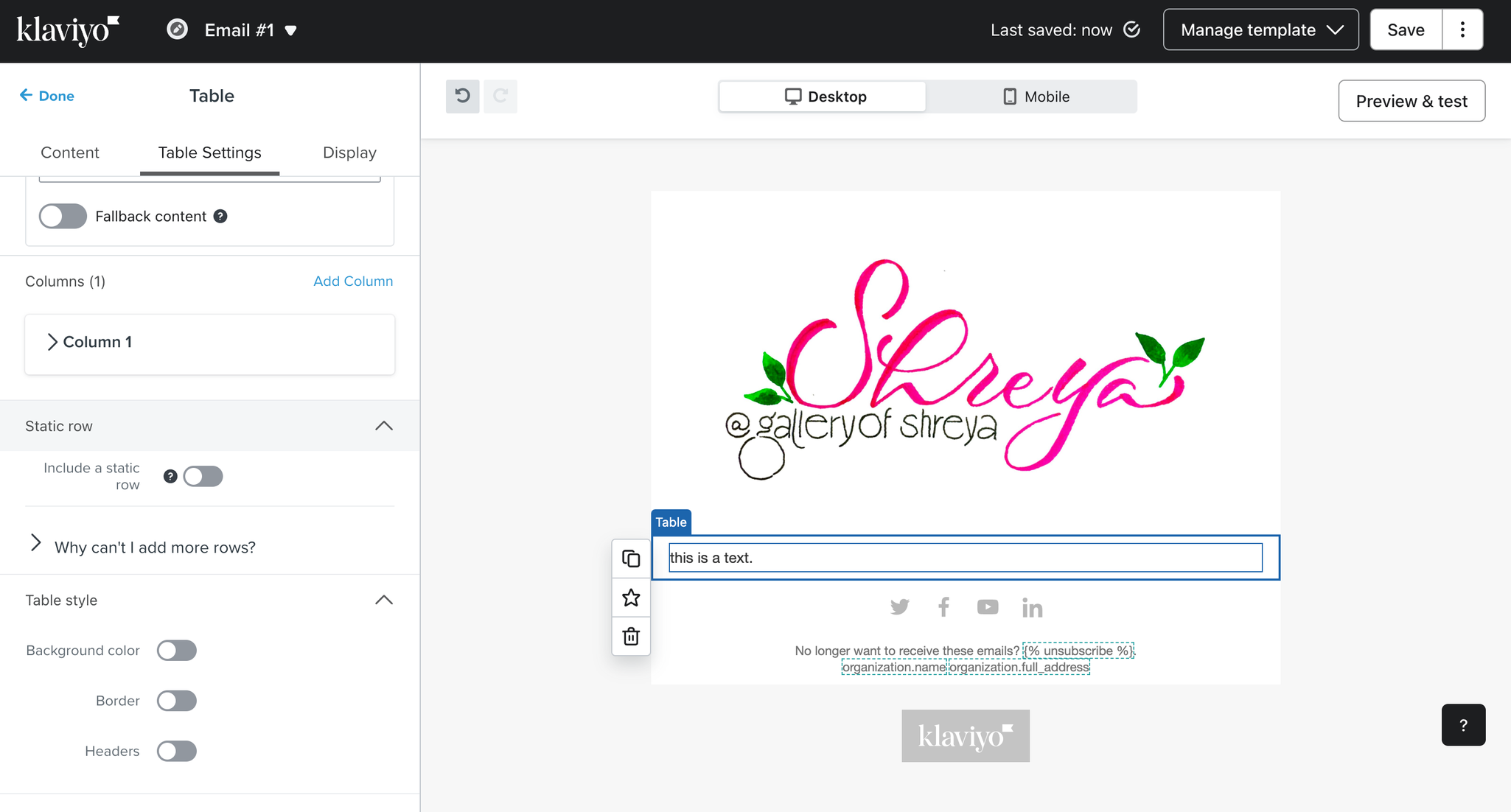This screenshot has width=1511, height=812.
Task: Click the Add Column link
Action: click(x=353, y=281)
